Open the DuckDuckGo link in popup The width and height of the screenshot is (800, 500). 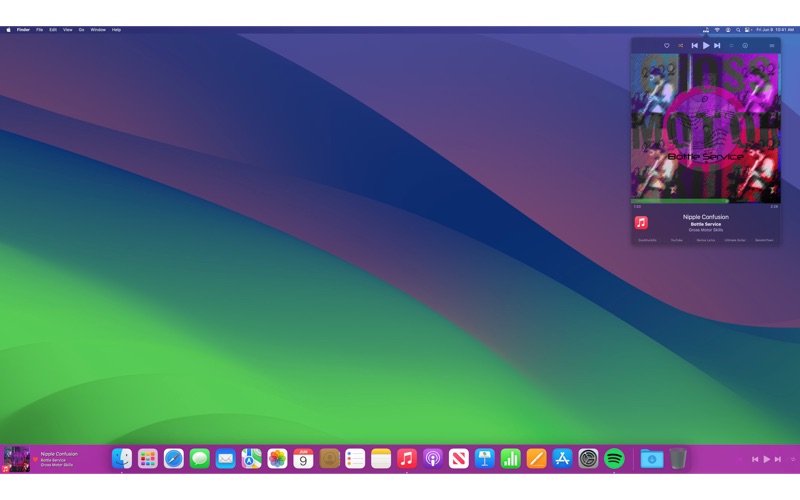click(647, 240)
